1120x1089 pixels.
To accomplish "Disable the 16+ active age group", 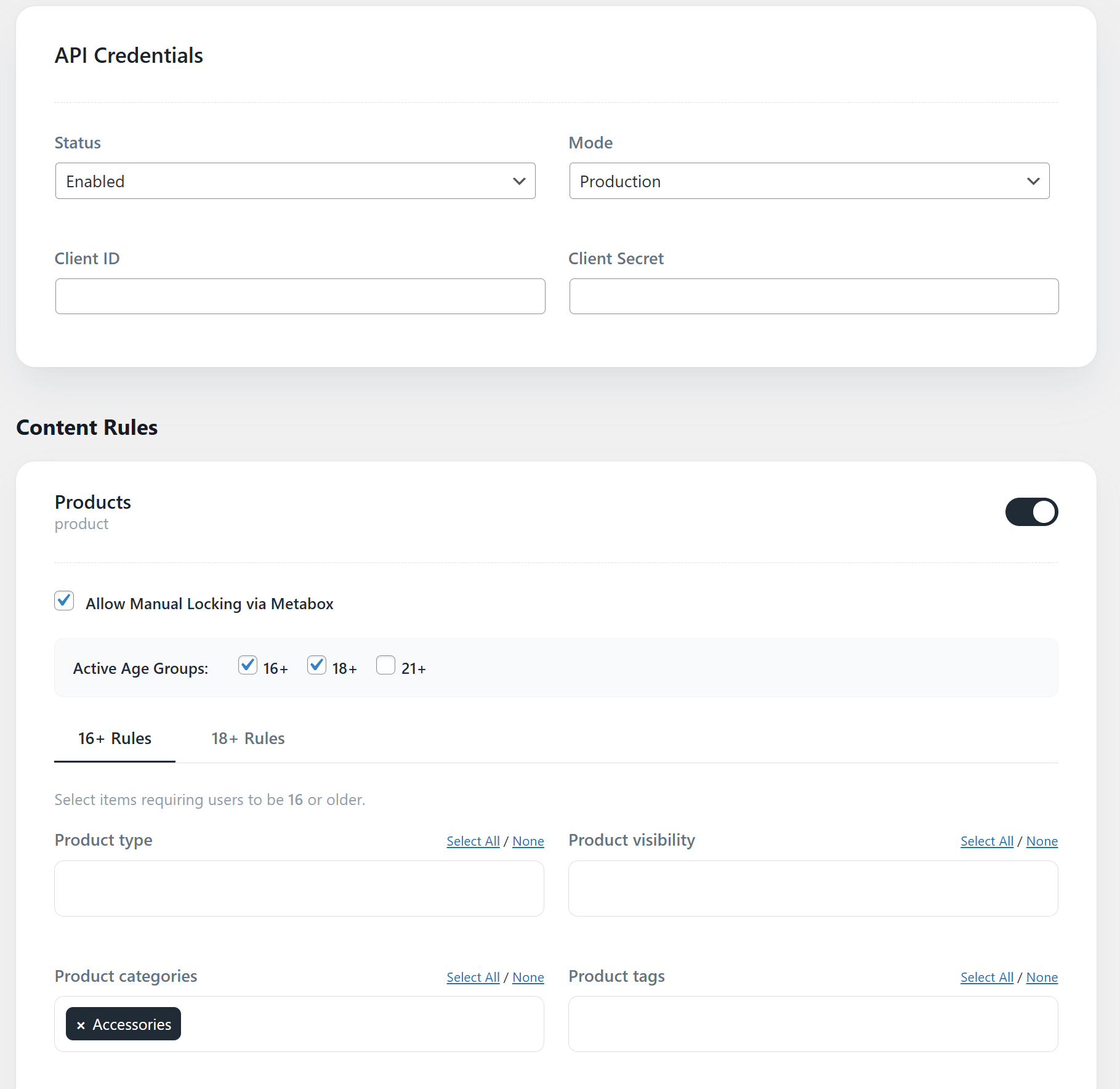I will pos(248,665).
